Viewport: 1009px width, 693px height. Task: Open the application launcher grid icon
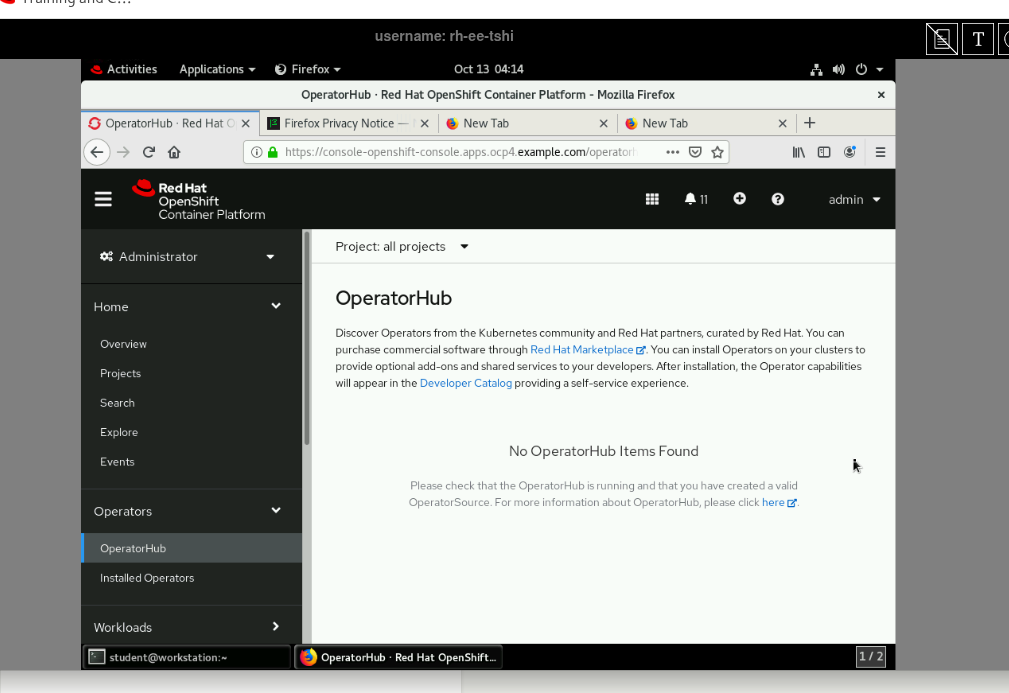pos(652,199)
